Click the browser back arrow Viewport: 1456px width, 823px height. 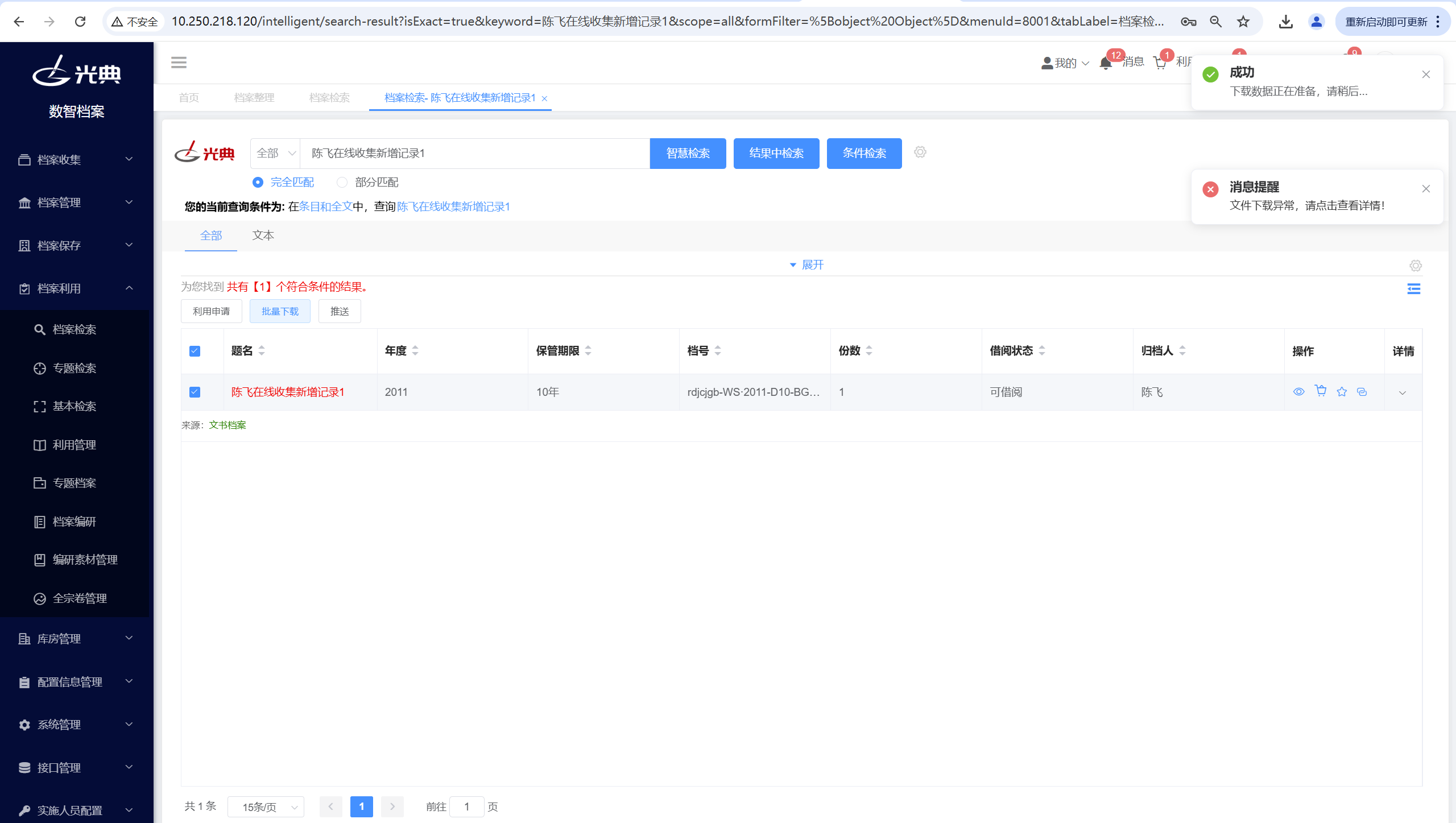tap(19, 22)
